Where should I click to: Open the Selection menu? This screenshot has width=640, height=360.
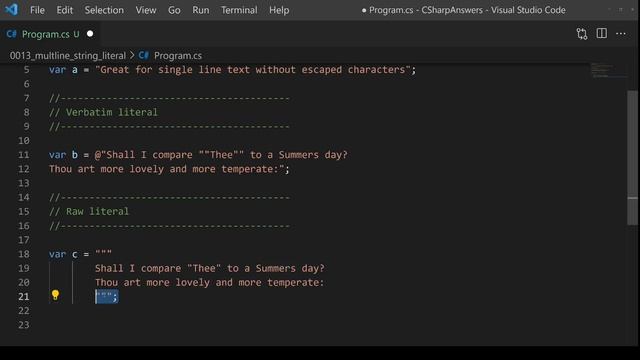pyautogui.click(x=104, y=10)
